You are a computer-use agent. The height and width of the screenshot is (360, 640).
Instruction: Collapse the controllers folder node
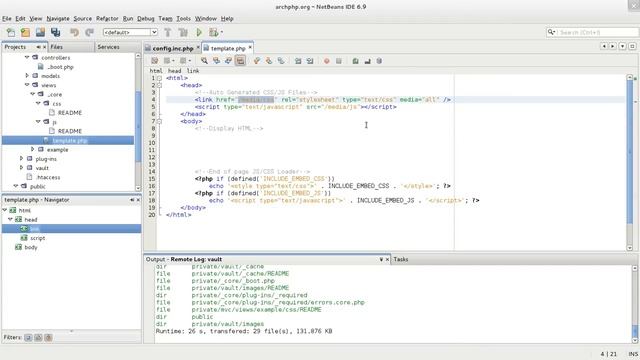pyautogui.click(x=27, y=58)
